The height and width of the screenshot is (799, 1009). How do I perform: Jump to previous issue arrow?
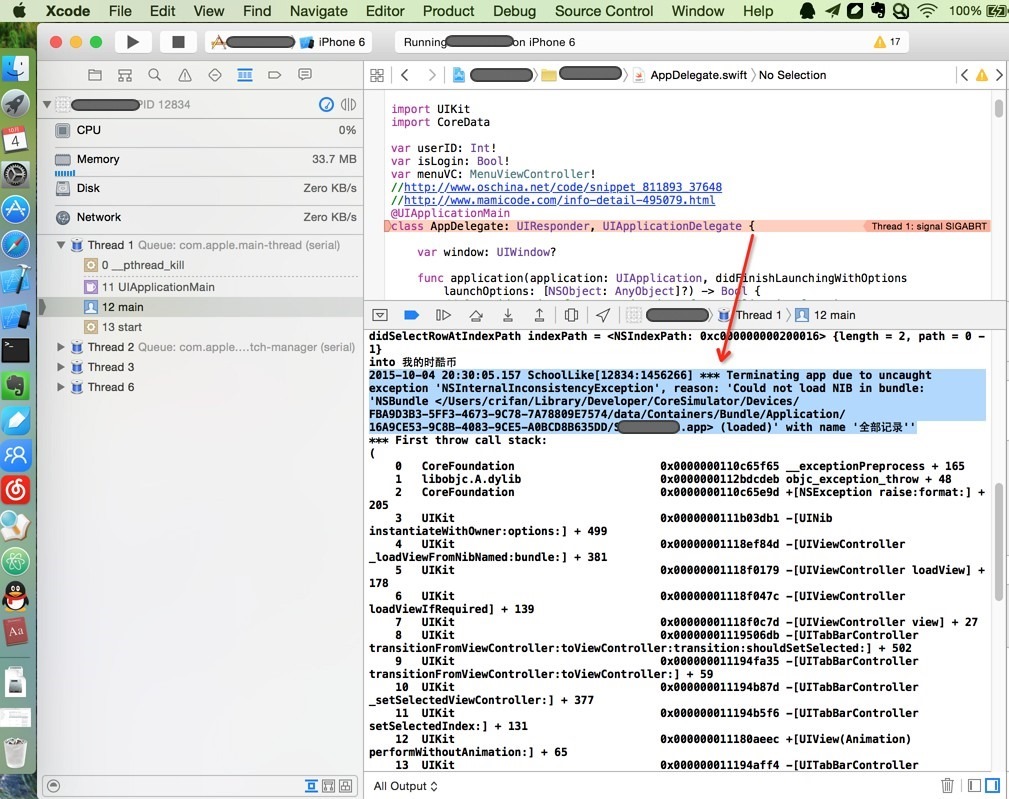[x=964, y=75]
